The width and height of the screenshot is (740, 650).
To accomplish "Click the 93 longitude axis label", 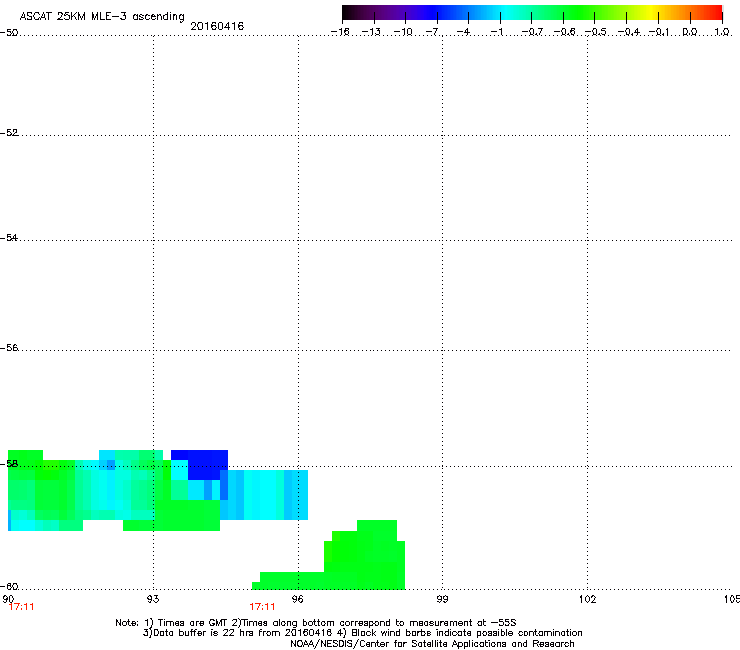I will [x=153, y=599].
